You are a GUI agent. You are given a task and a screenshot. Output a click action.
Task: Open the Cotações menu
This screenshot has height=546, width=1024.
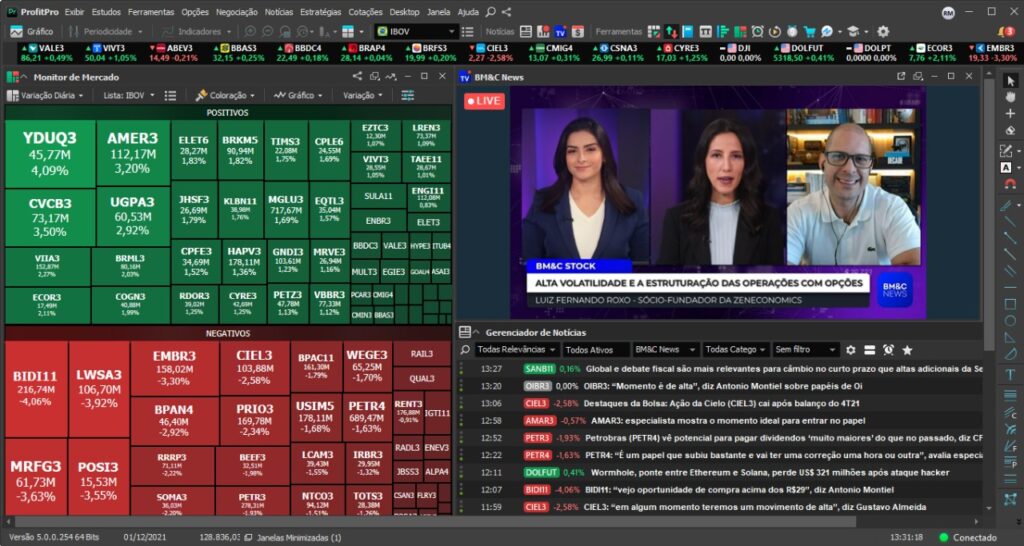click(365, 12)
